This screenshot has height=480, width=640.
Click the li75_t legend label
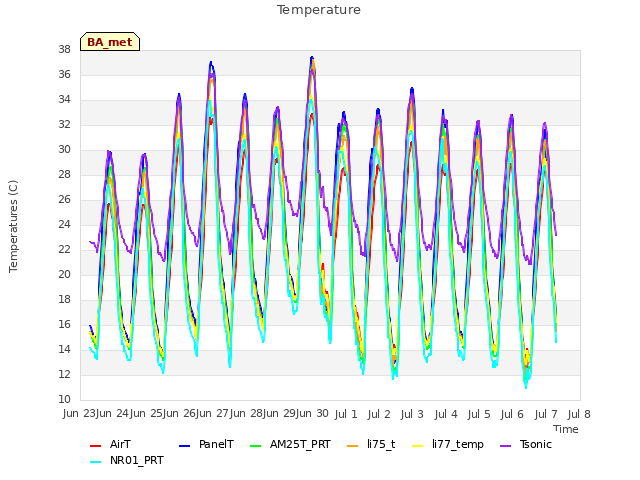(x=381, y=444)
